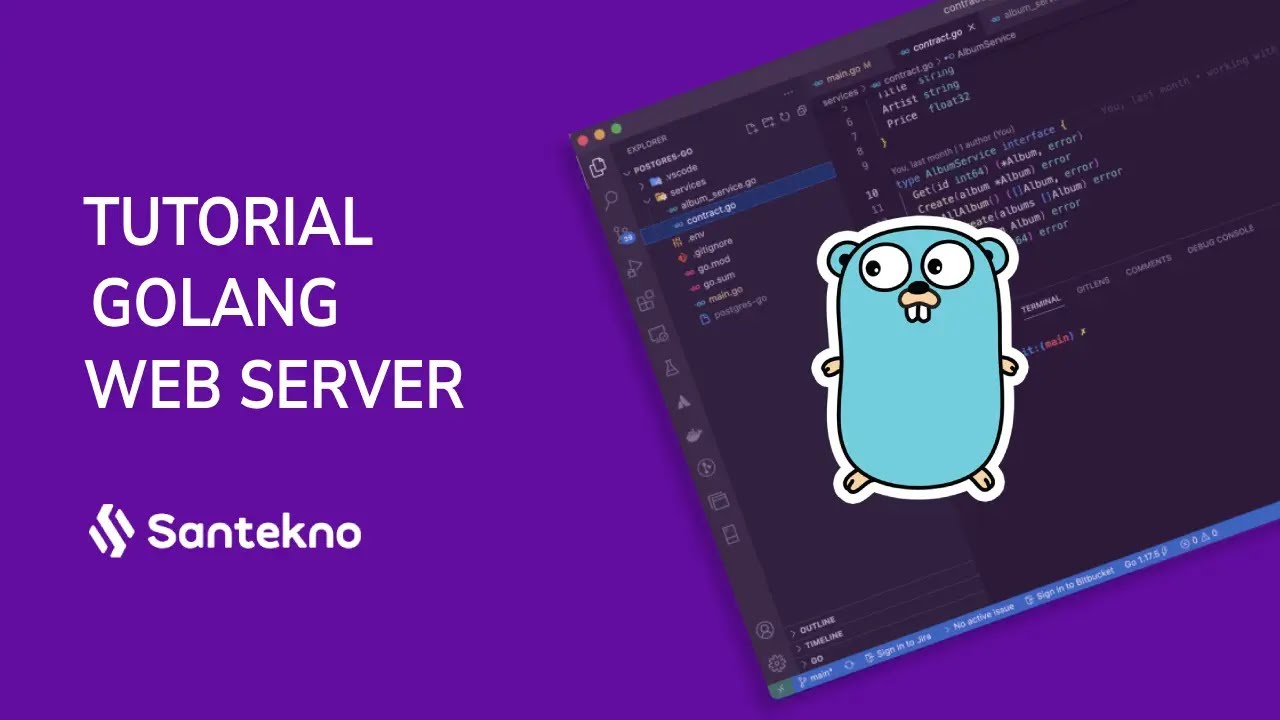Open the GITLENS panel tab
Screen dimensions: 1280x720
click(x=1091, y=285)
